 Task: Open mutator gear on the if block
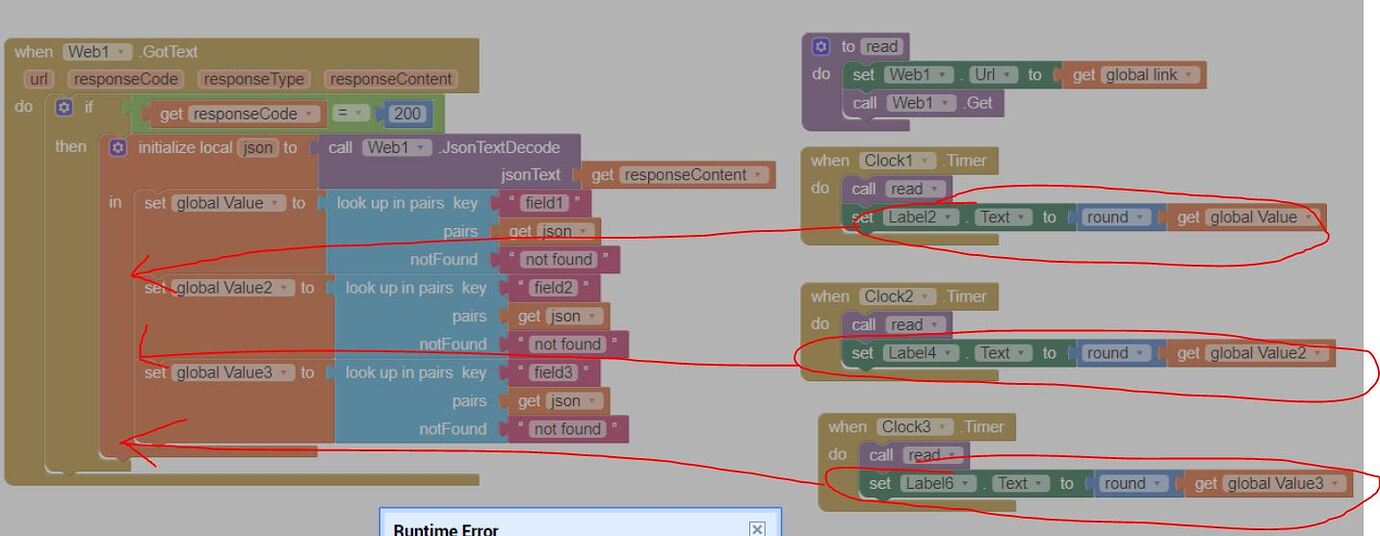65,107
